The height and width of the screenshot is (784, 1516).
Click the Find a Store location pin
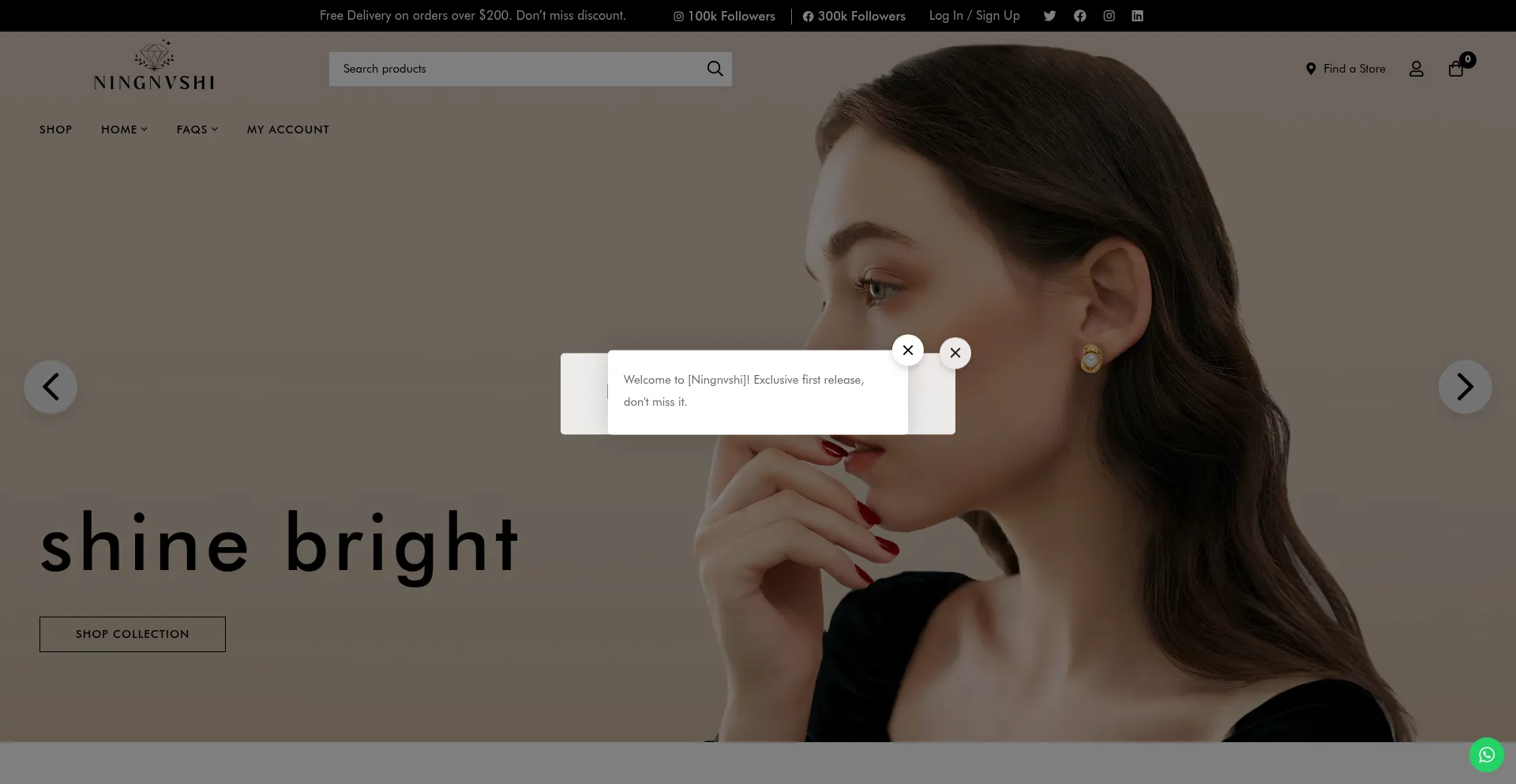pyautogui.click(x=1311, y=69)
